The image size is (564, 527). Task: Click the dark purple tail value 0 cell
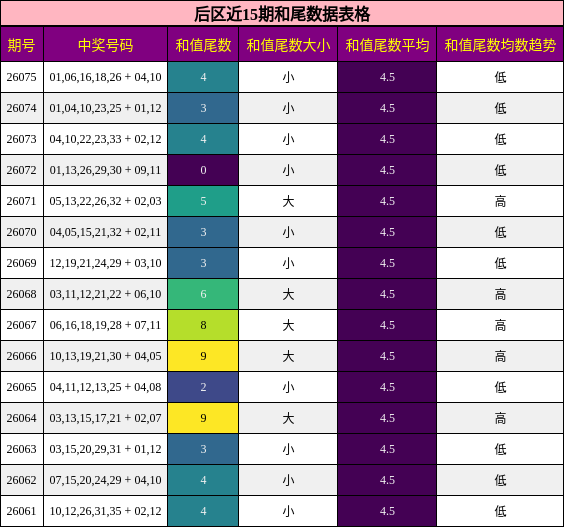(x=203, y=170)
